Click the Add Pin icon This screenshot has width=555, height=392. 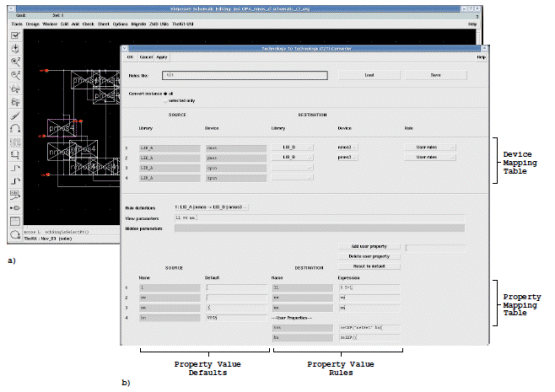coord(15,208)
